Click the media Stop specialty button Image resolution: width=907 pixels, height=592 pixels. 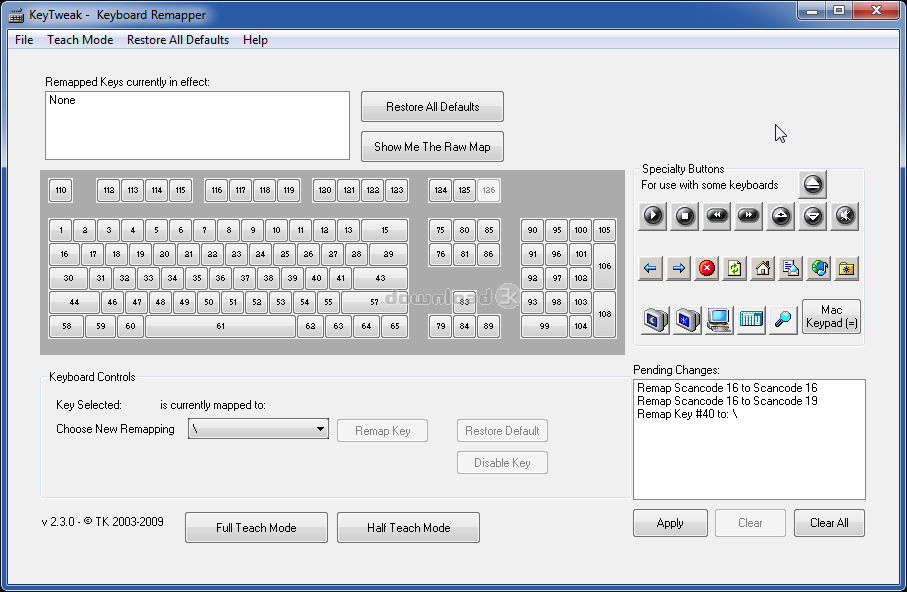pos(684,216)
